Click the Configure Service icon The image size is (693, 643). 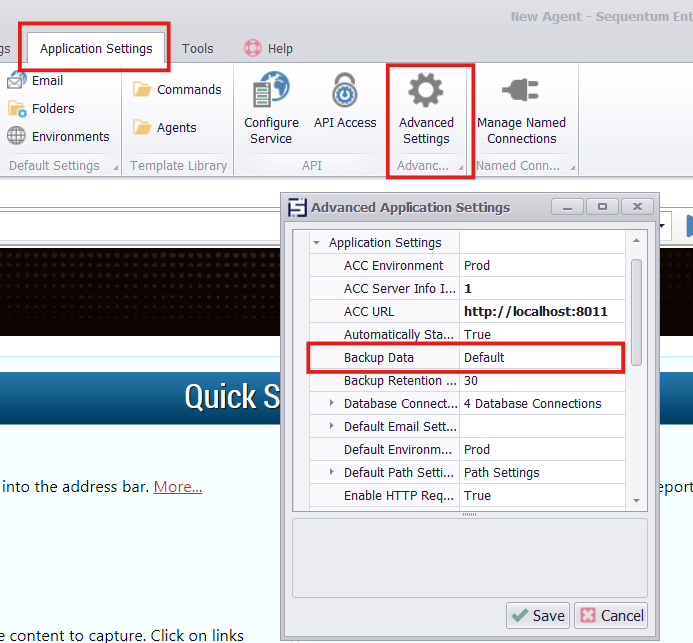270,92
